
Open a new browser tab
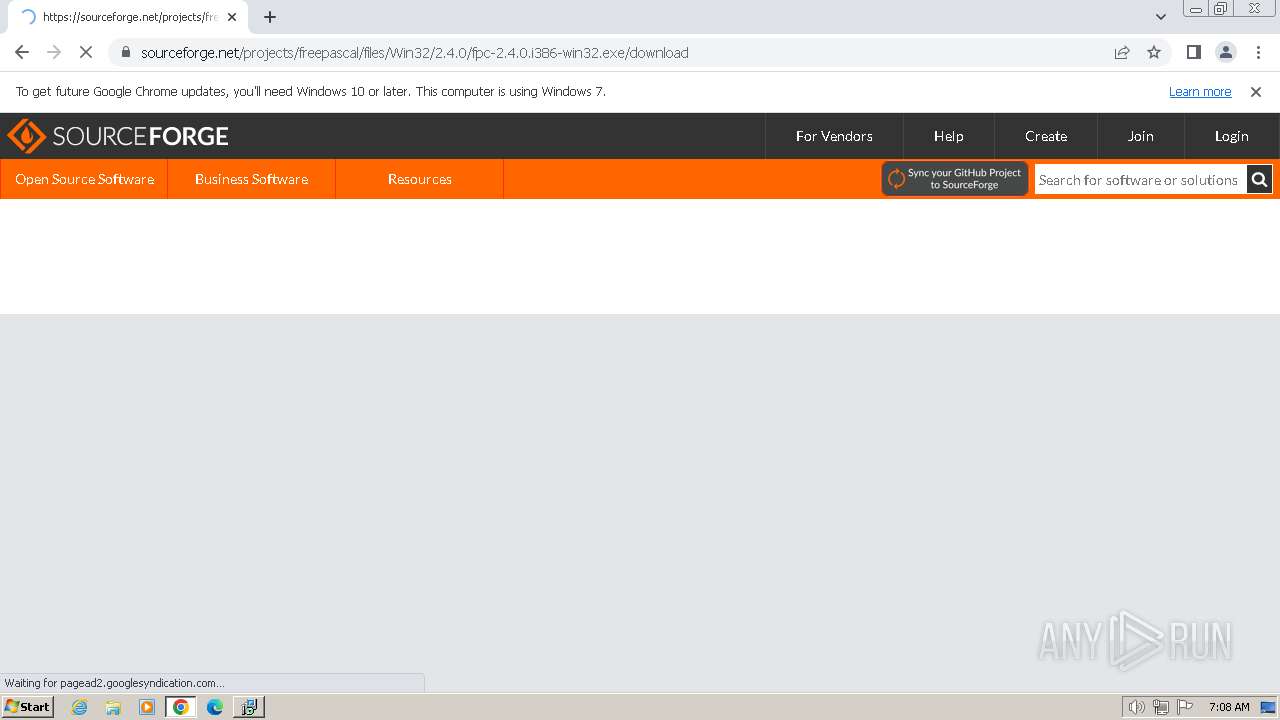pos(270,17)
